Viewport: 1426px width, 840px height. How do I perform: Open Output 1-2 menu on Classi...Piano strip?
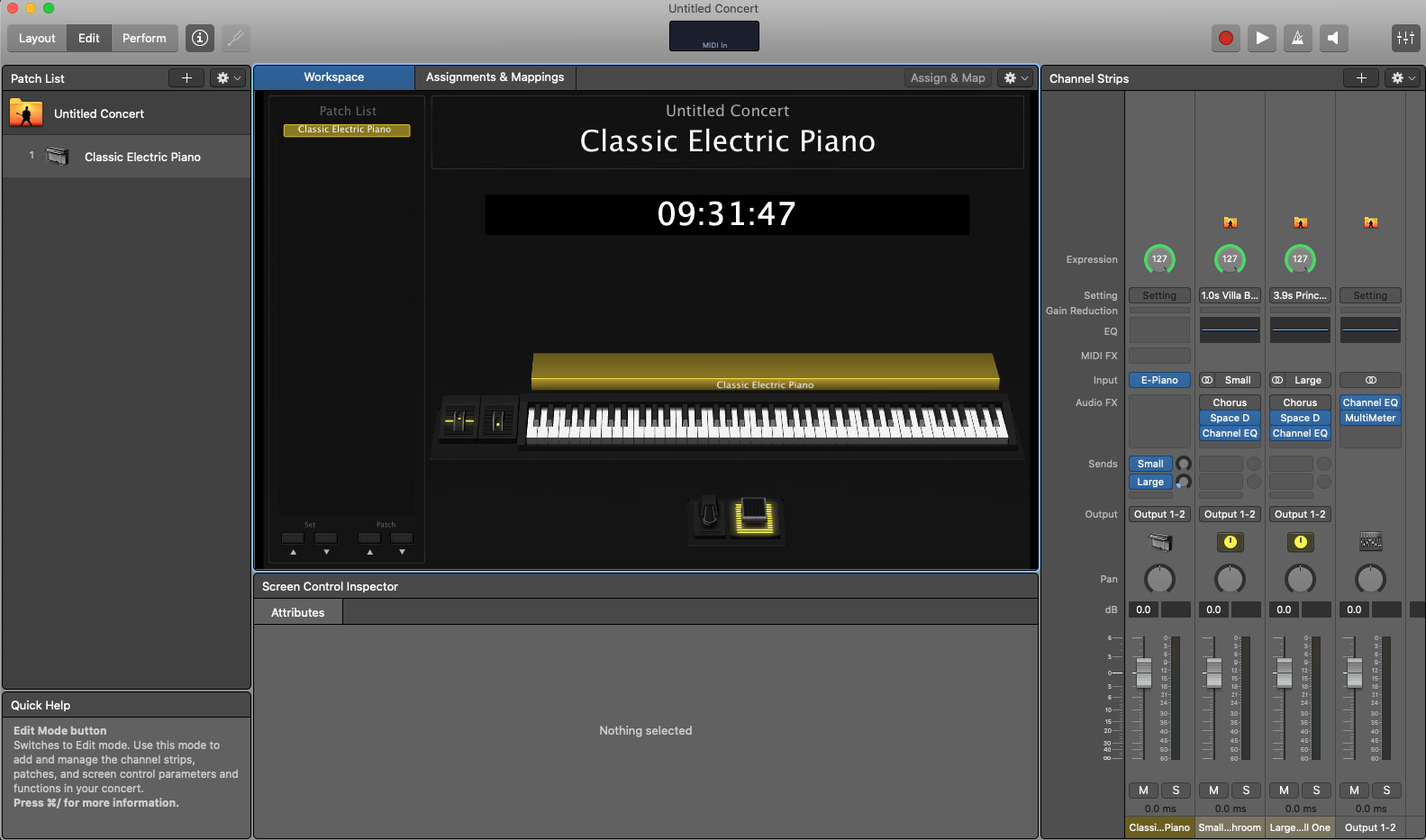pos(1160,514)
